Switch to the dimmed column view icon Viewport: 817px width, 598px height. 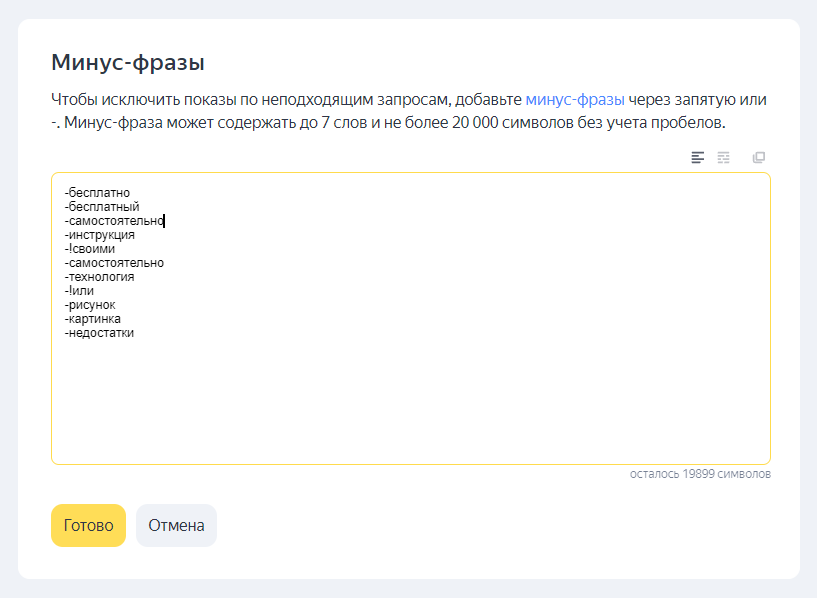point(724,158)
